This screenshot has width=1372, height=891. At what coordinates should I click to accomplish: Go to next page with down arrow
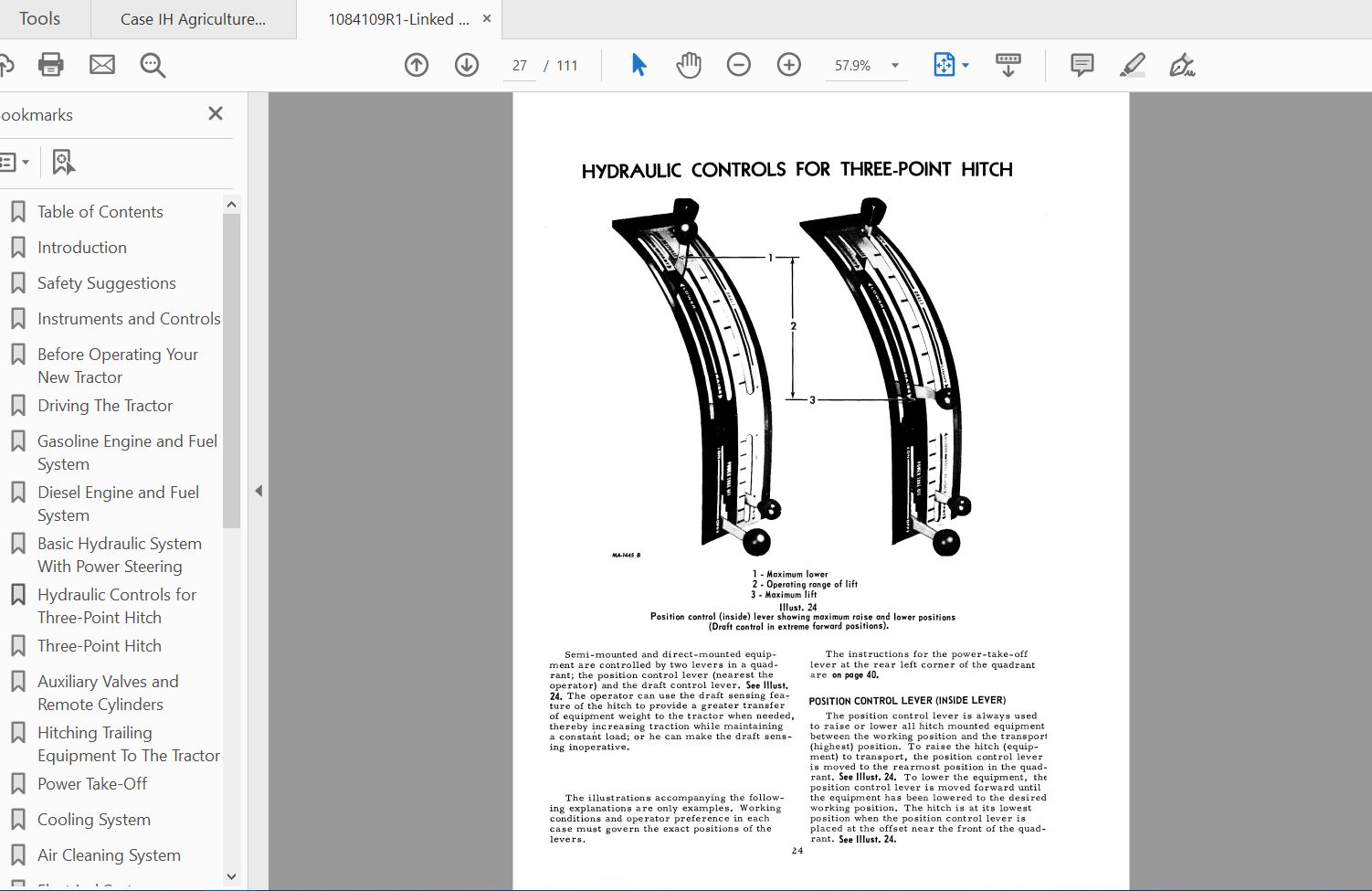467,65
